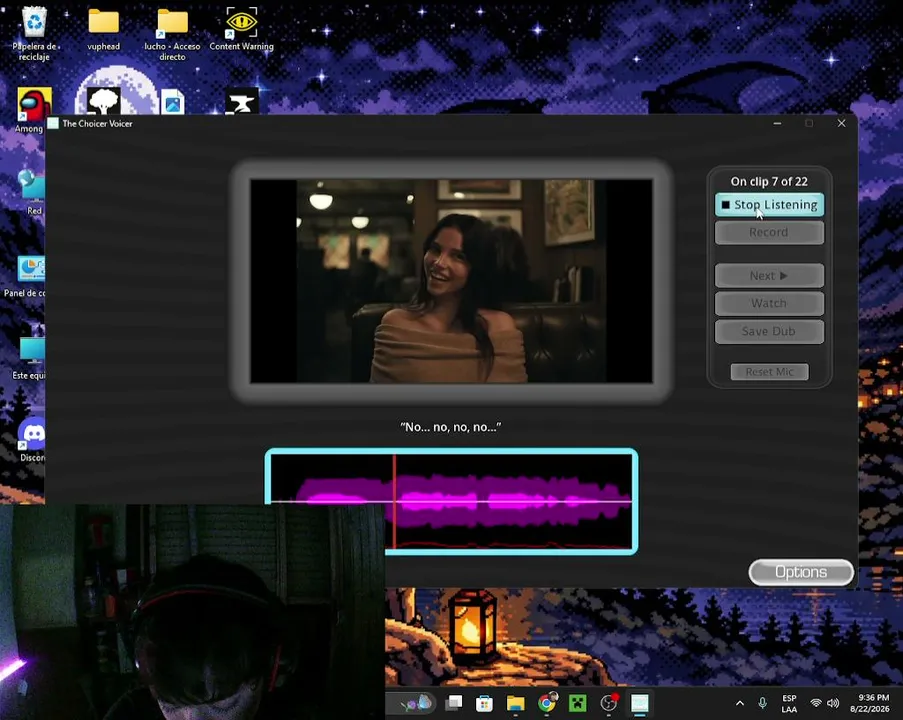Open the Wi-Fi network tray icon
Screen dimensions: 903x720
click(815, 703)
